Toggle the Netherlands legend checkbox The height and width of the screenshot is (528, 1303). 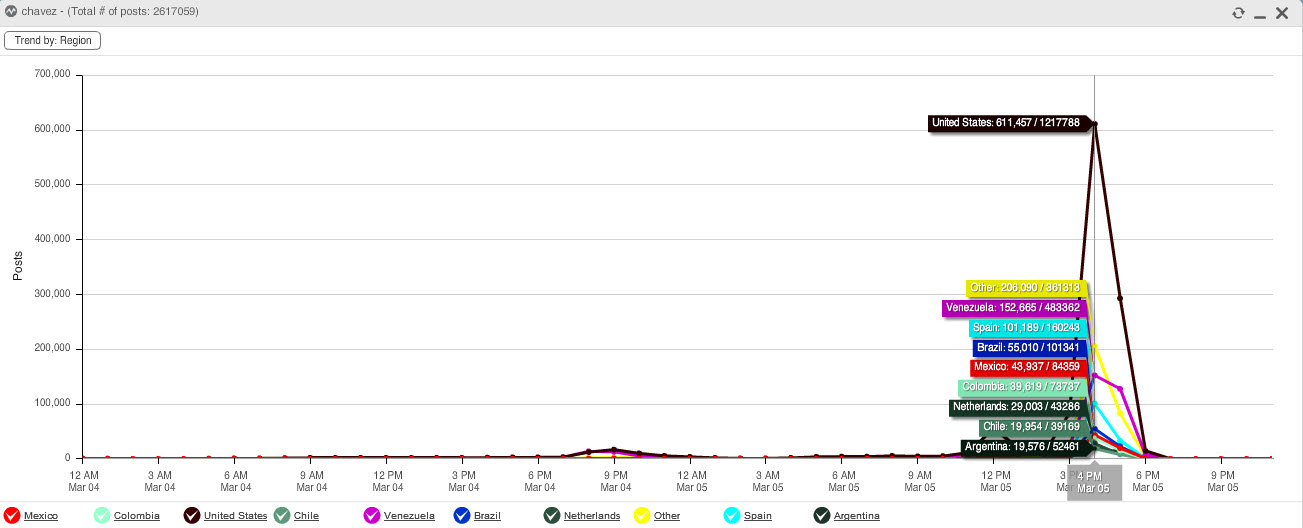point(552,516)
